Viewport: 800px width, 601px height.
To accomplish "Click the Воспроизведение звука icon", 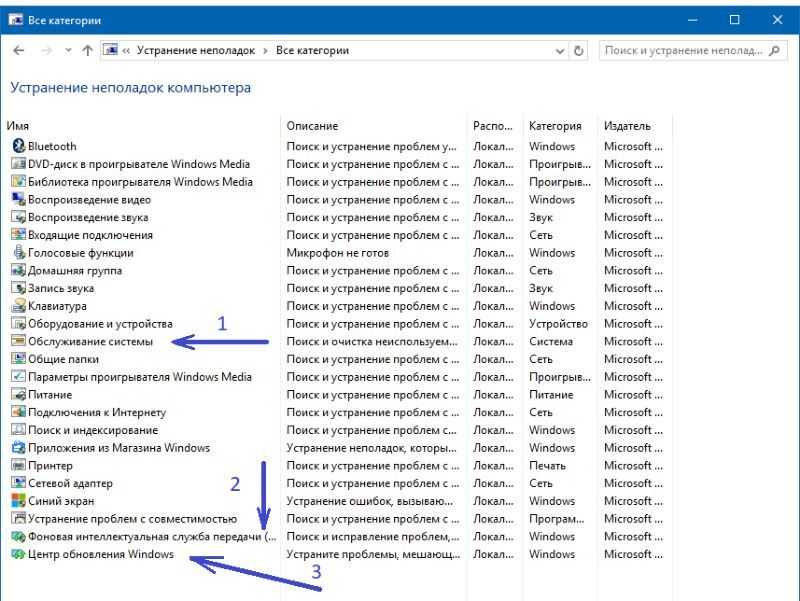I will click(18, 217).
